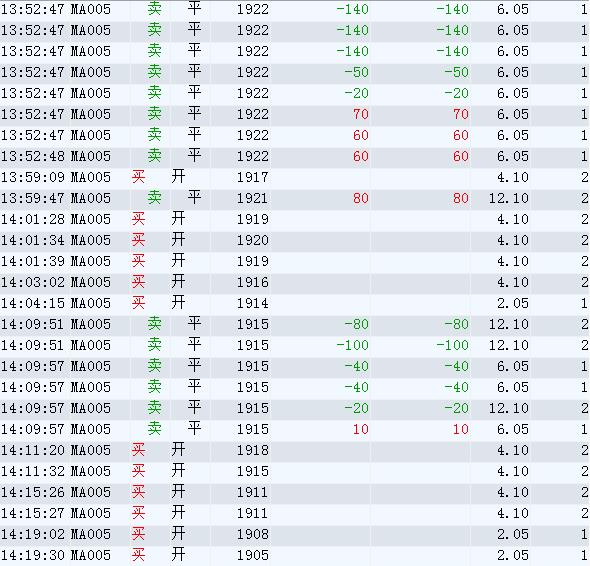Select the 13:59:47 sell trade at 1921

pos(295,198)
